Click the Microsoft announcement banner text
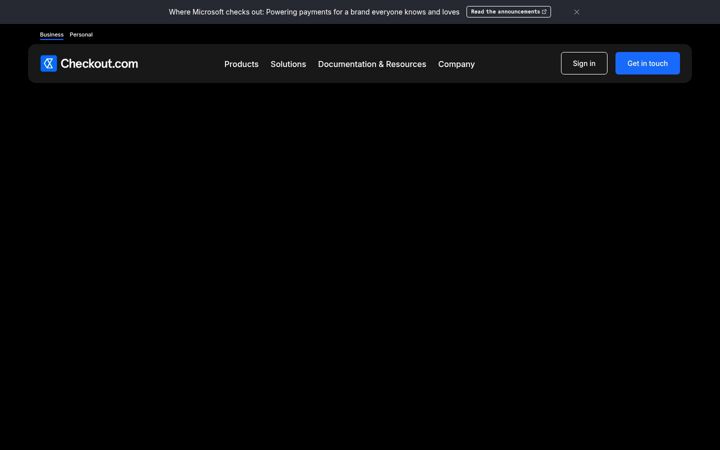 click(x=314, y=12)
